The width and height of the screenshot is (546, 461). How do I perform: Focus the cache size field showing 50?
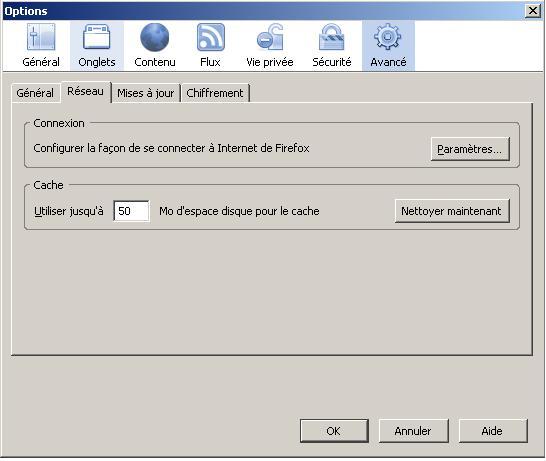[x=131, y=211]
